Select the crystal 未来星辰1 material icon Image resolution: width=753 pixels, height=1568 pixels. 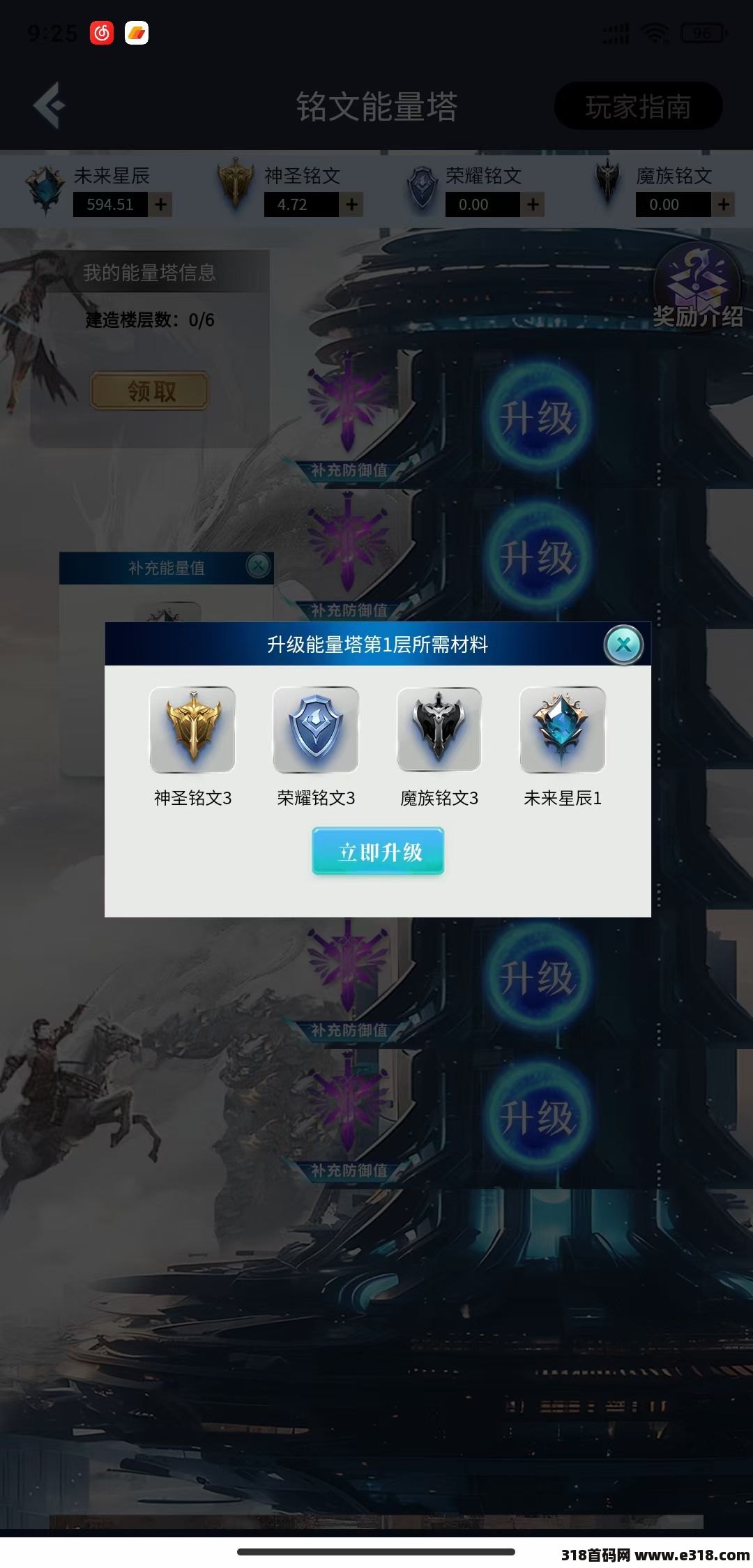(563, 730)
